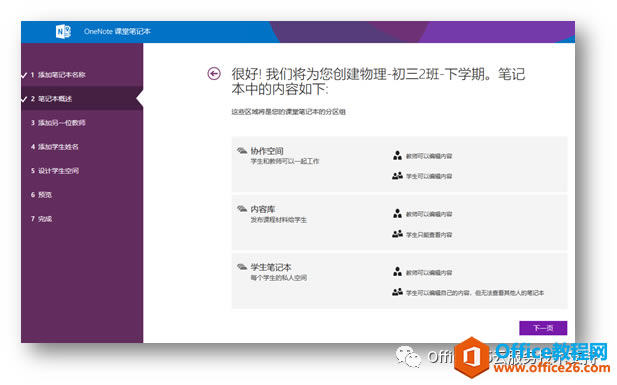This screenshot has height=385, width=617.
Task: Click the 学生笔记本 heading
Action: 271,267
